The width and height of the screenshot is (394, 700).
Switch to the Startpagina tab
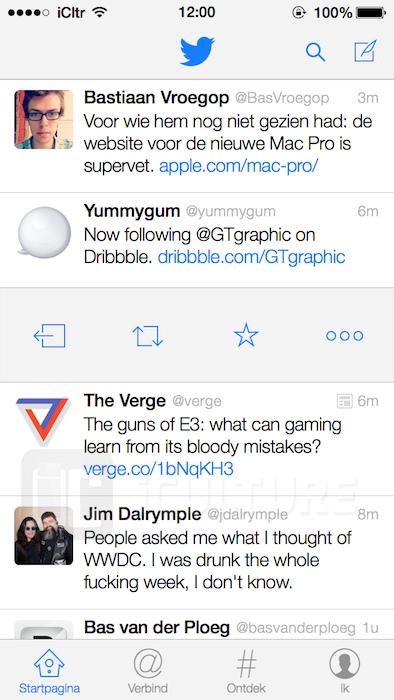click(50, 671)
